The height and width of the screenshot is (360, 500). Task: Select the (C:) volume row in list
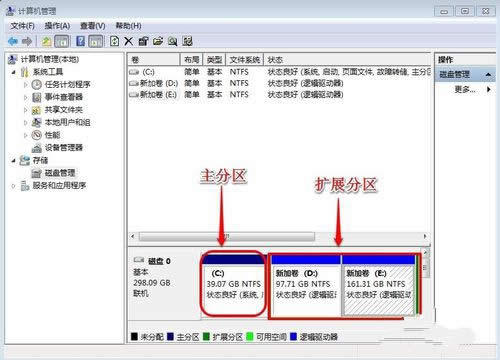tap(279, 72)
